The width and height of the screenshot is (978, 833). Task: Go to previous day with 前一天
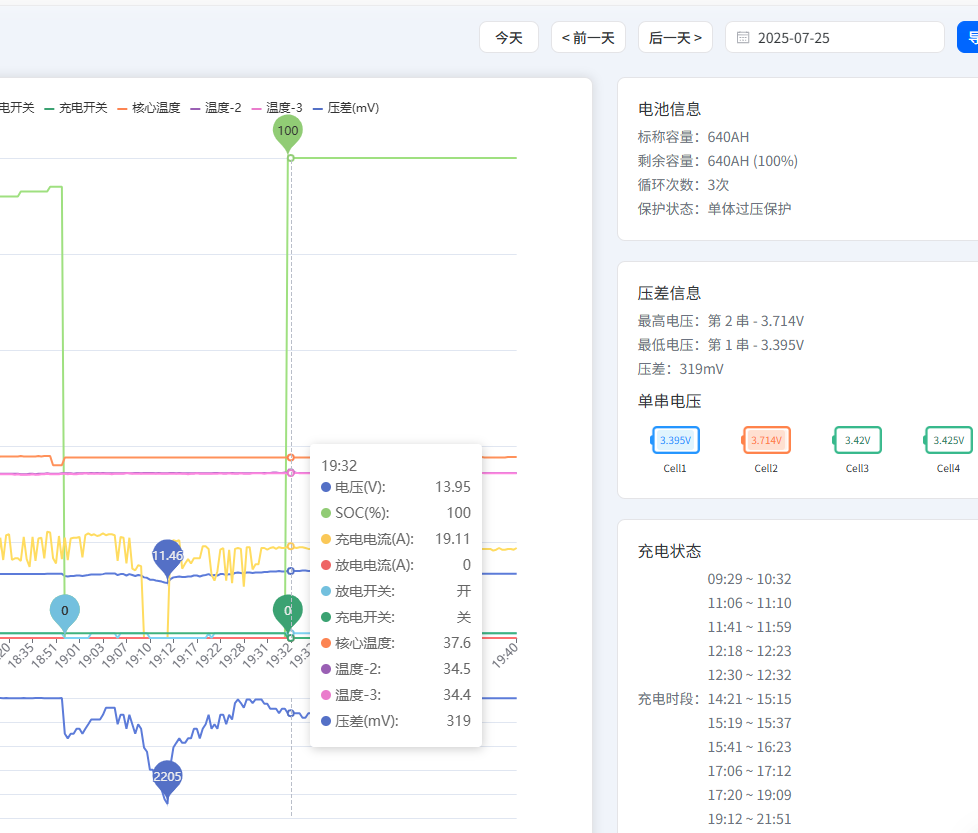tap(588, 37)
